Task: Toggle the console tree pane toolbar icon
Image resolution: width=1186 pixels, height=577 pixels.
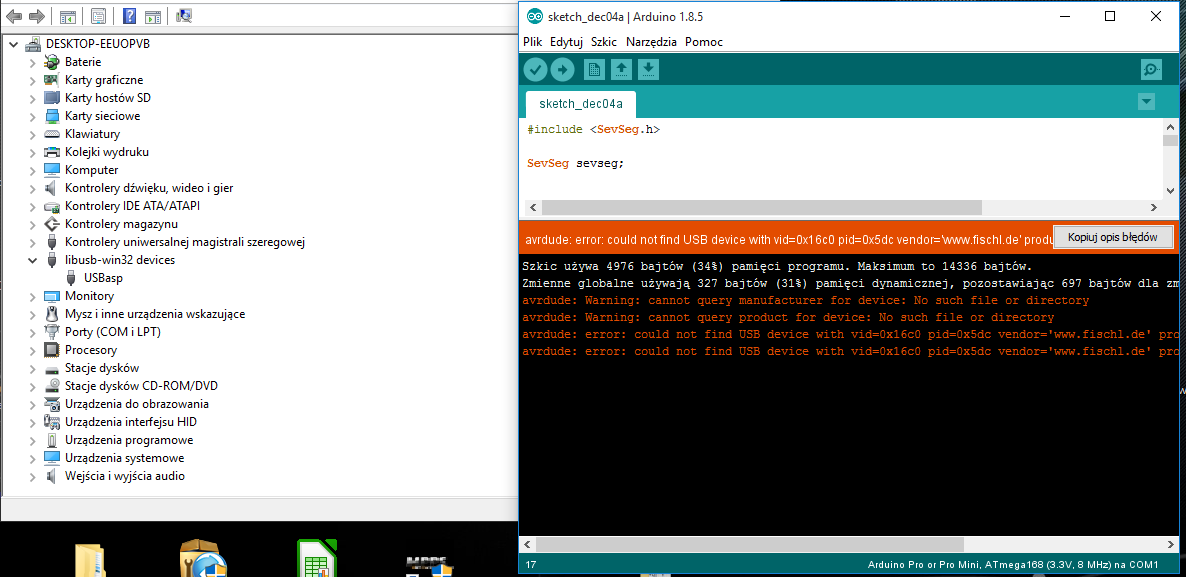Action: (67, 16)
